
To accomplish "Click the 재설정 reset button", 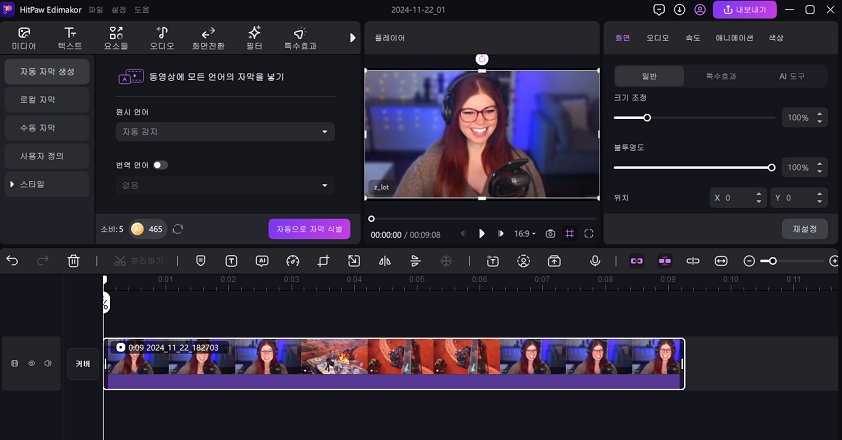I will click(804, 229).
